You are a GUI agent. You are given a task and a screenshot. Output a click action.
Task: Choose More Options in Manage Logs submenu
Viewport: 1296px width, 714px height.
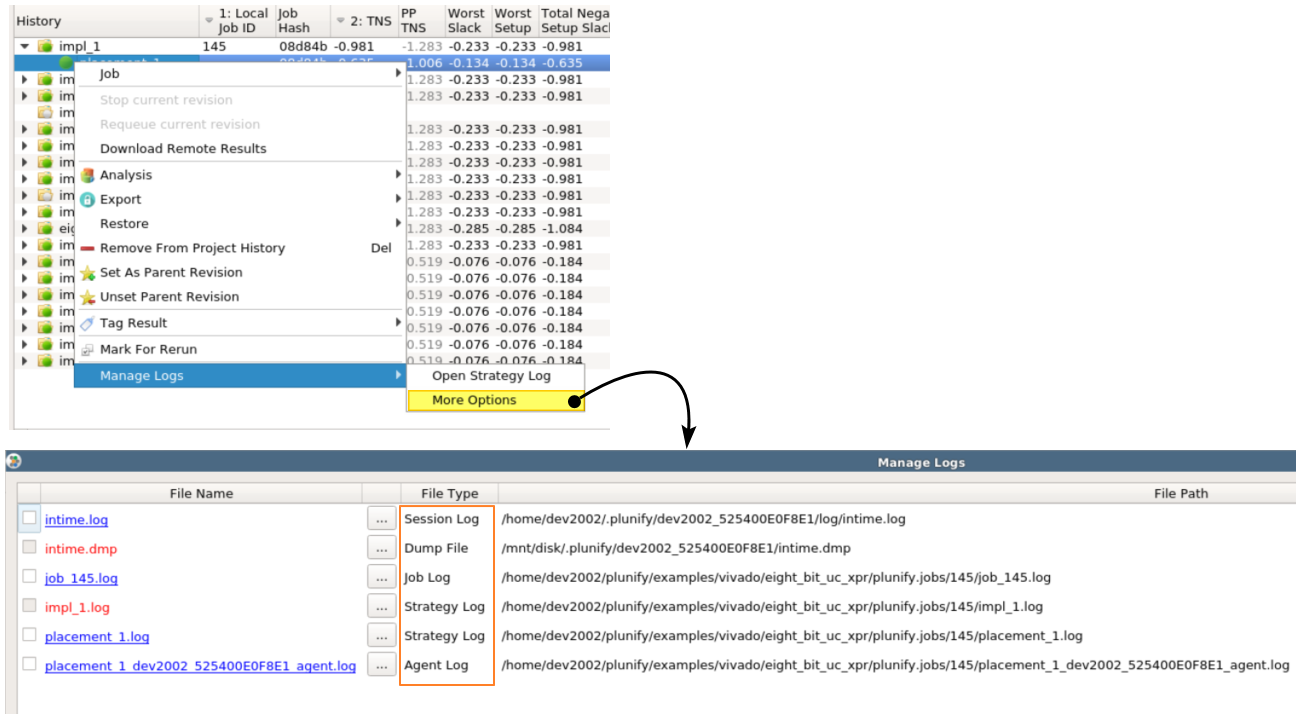(x=473, y=399)
